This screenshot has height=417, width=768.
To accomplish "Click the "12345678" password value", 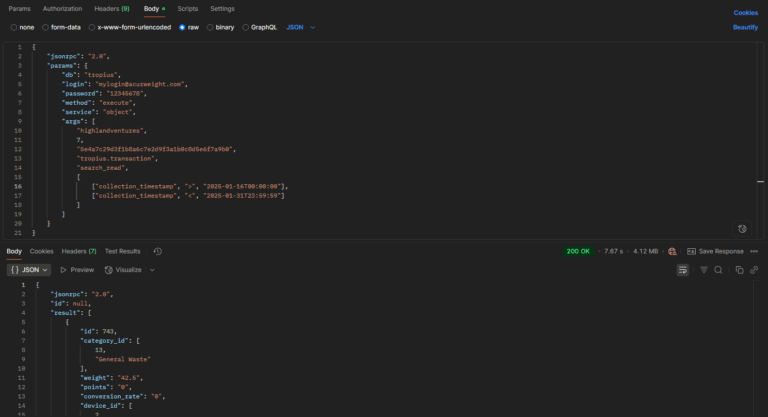I will pyautogui.click(x=125, y=94).
